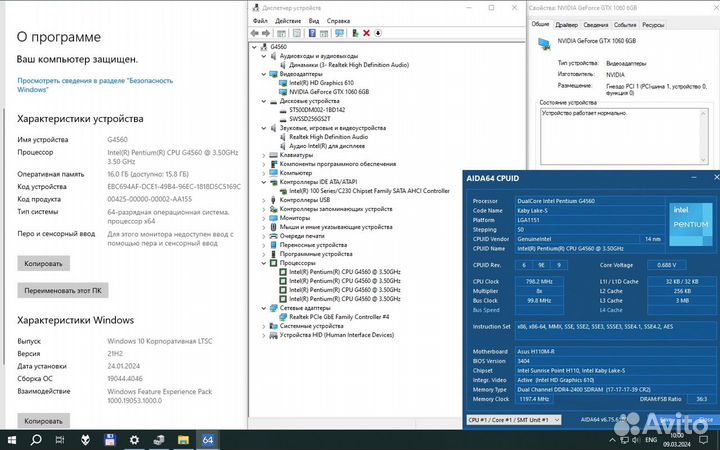Expand the Контроллеры USB category
Screen dimensions: 720x450
pos(264,200)
